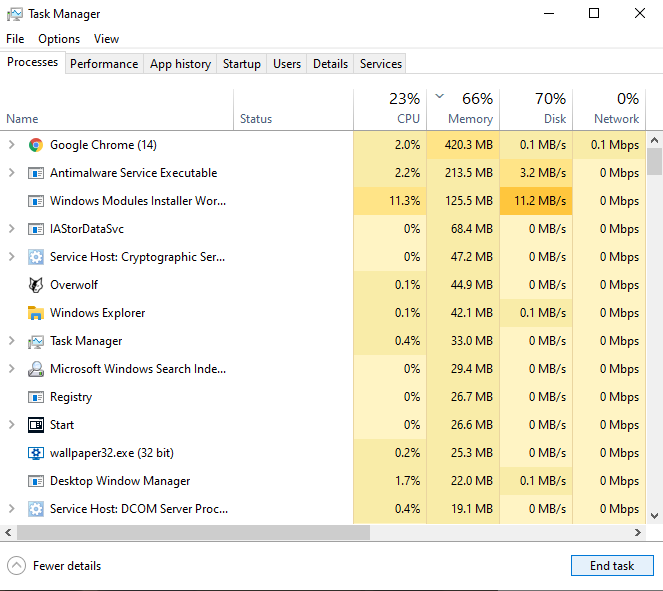Click the 420.3 MB memory cell
663x591 pixels.
point(463,145)
